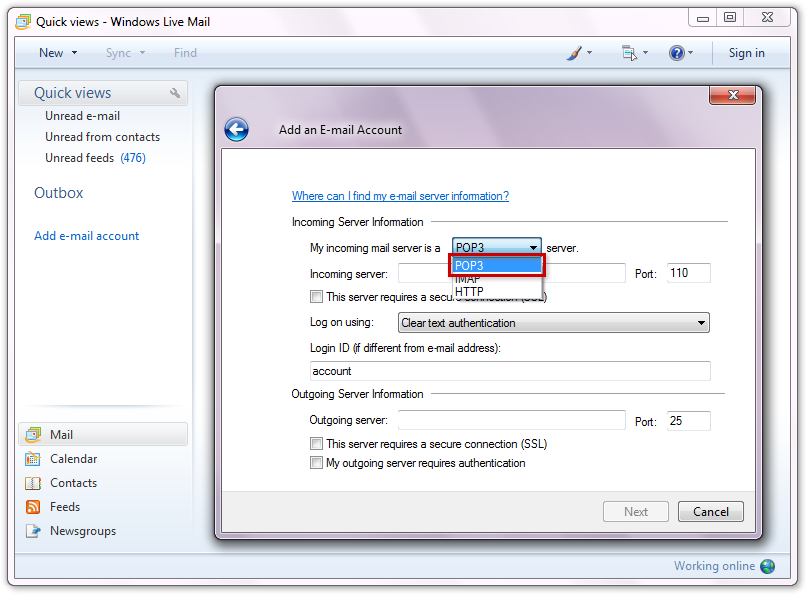
Task: Expand the Sync dropdown arrow
Action: point(142,53)
